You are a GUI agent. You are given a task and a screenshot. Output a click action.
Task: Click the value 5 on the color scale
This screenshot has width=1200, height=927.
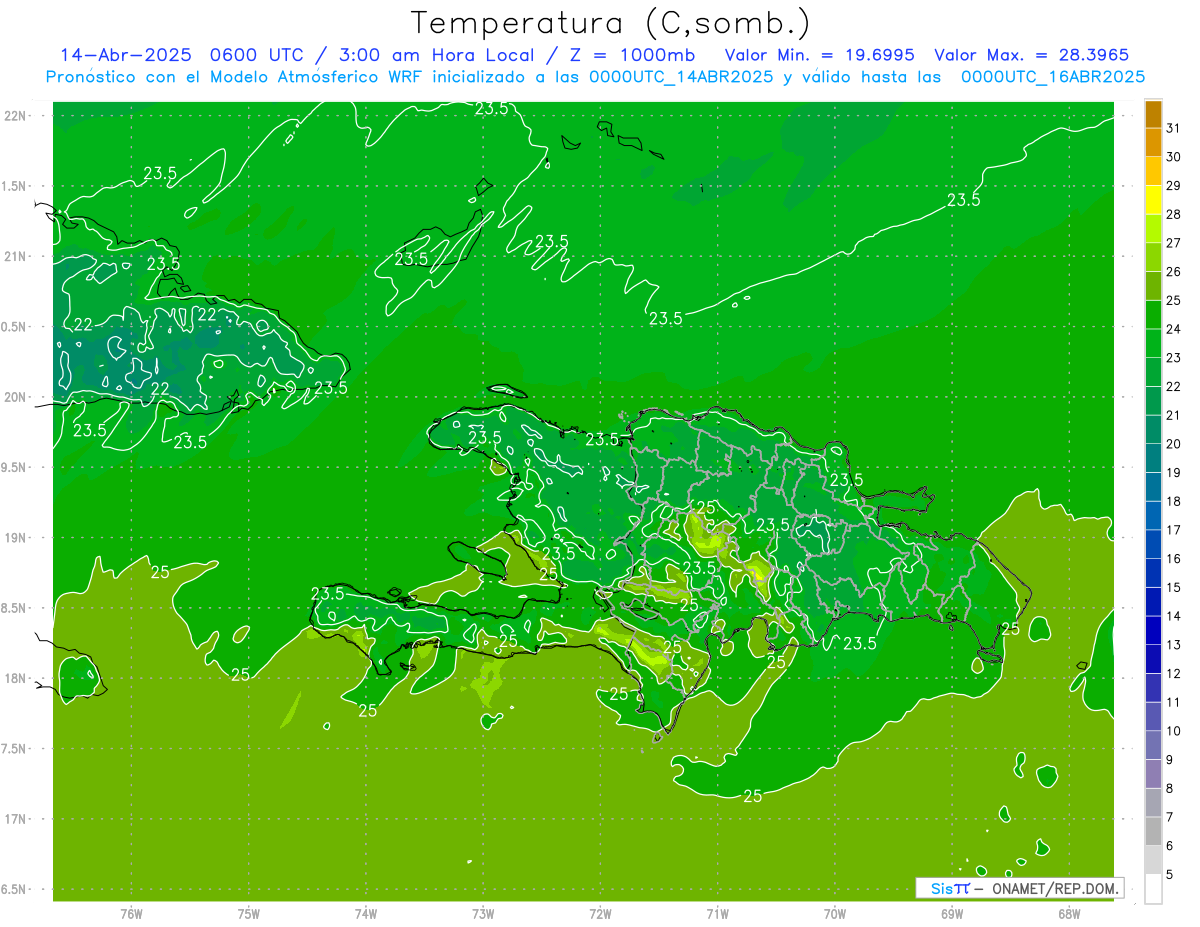coord(1171,875)
